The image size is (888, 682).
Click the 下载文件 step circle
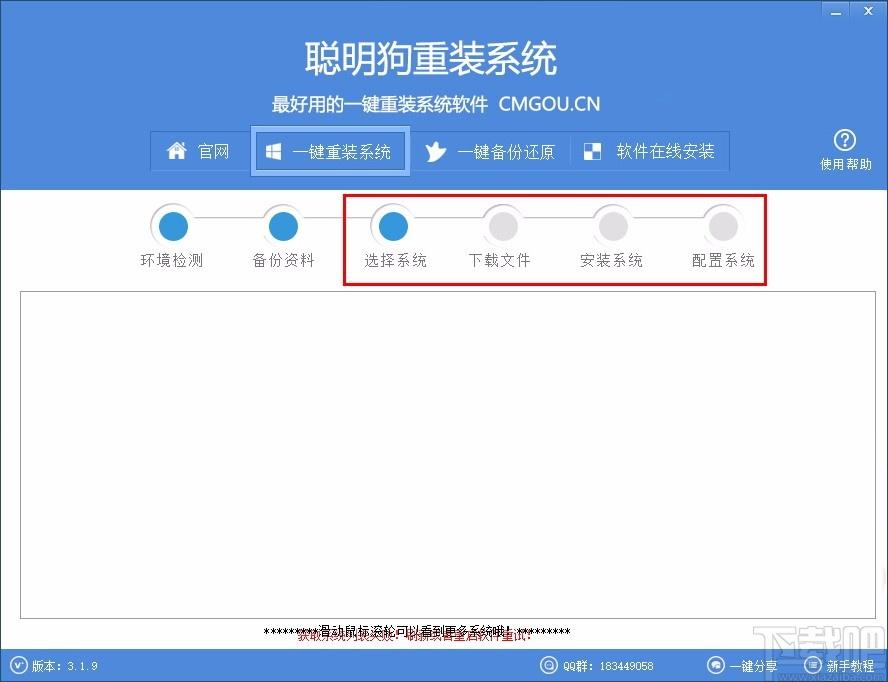coord(503,227)
